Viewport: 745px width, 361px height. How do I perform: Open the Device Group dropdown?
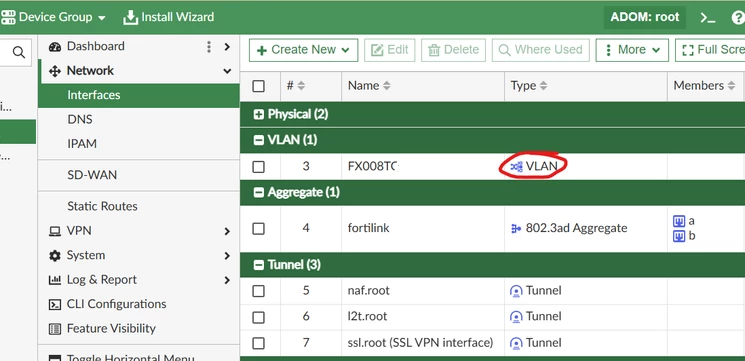(x=54, y=17)
